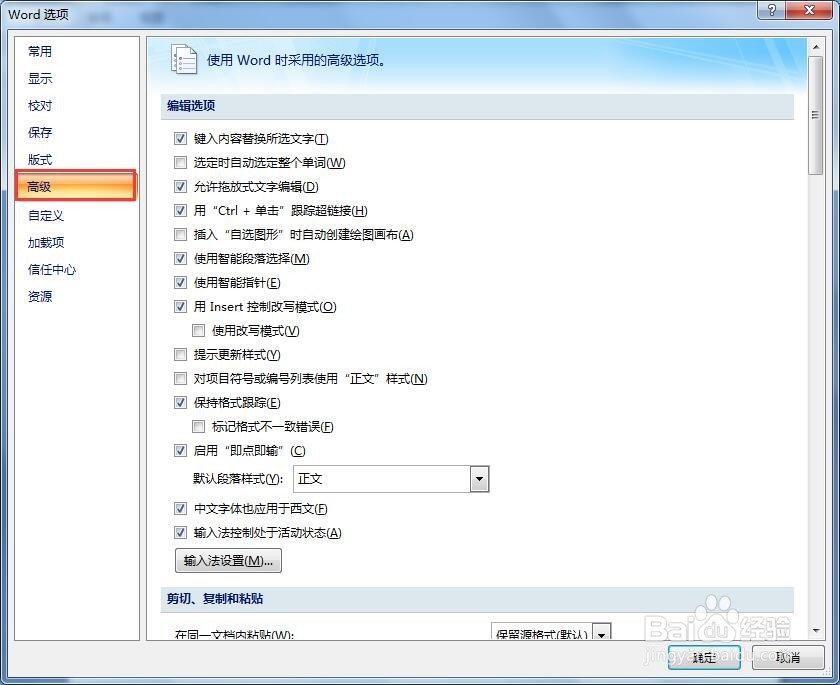The image size is (840, 685).
Task: Open the 保存 settings category
Action: point(40,132)
